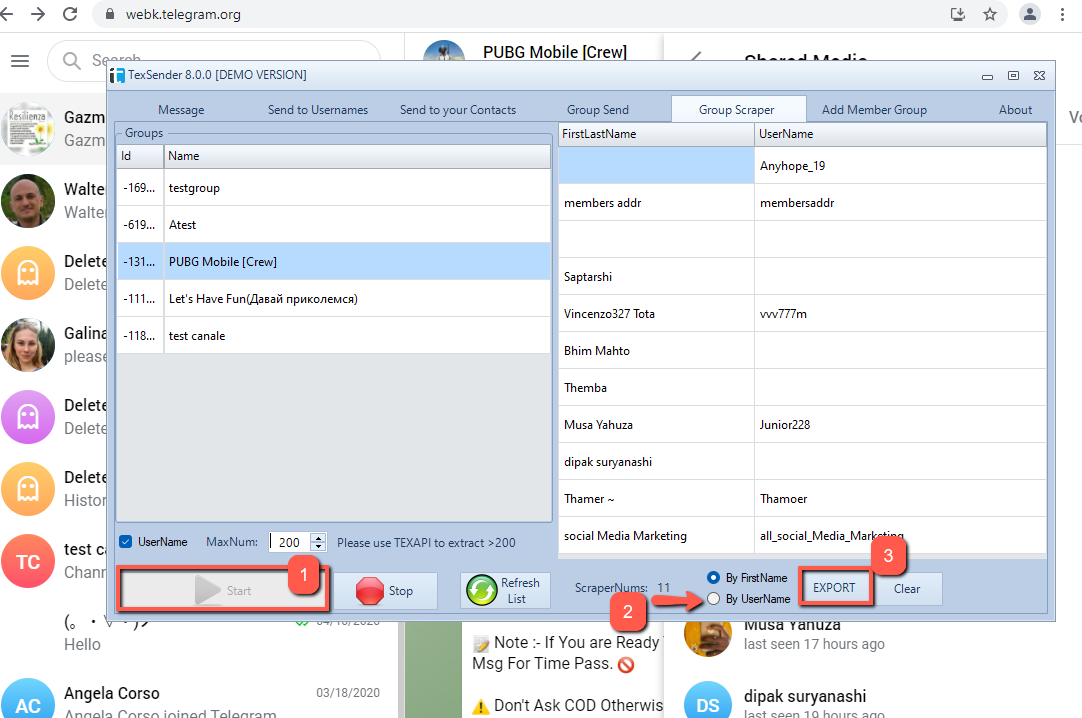Open the Chrome profile avatar icon
The height and width of the screenshot is (718, 1082).
click(1029, 15)
